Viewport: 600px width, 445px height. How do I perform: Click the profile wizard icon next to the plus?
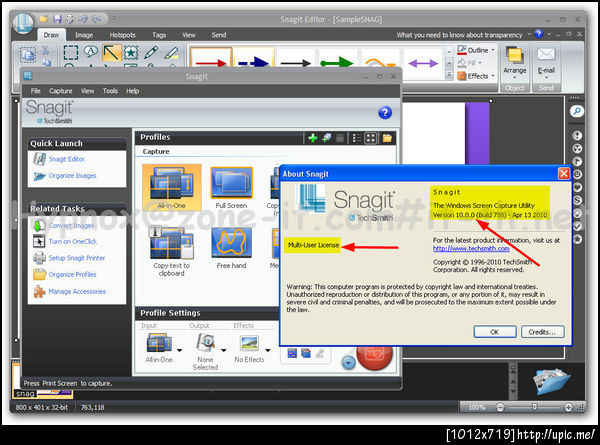[327, 138]
